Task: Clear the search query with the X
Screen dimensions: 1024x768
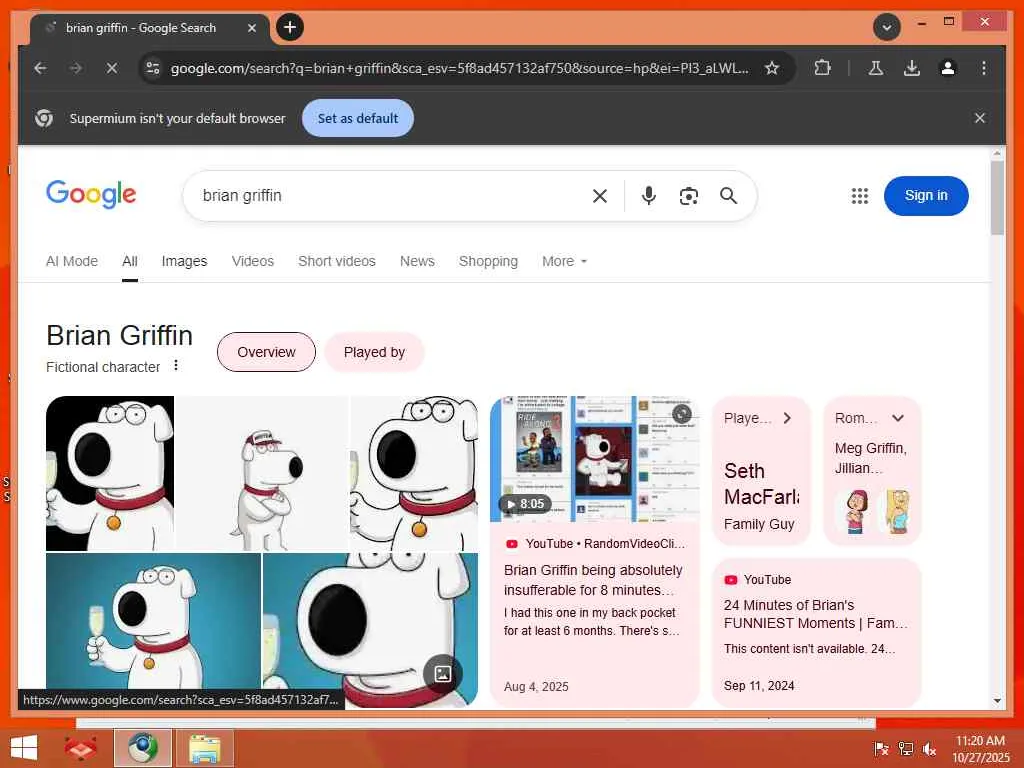Action: point(600,196)
